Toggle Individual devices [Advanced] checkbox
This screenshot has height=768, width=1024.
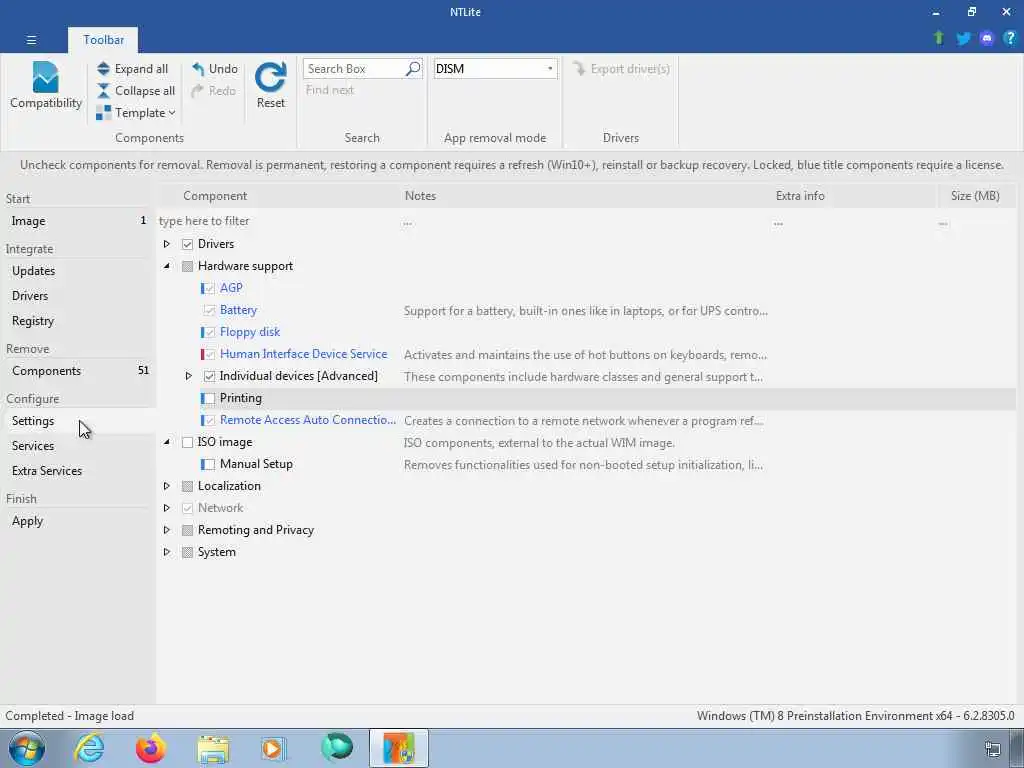click(210, 376)
